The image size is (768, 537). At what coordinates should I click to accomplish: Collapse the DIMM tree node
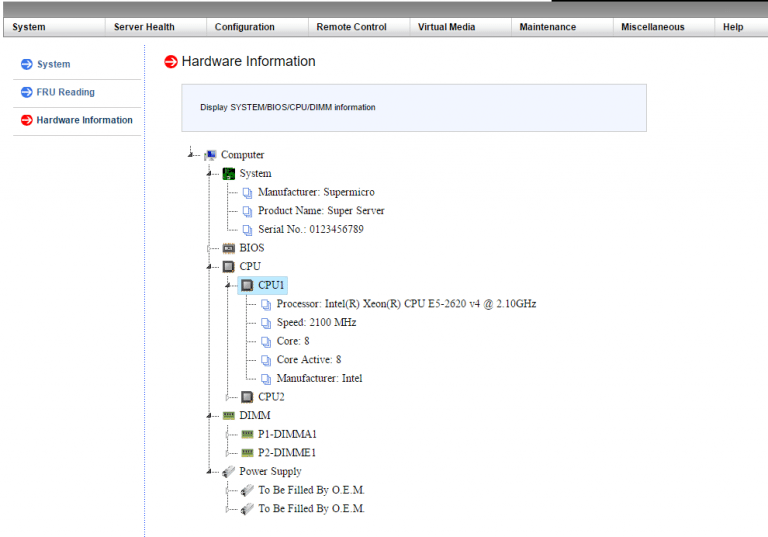click(209, 416)
